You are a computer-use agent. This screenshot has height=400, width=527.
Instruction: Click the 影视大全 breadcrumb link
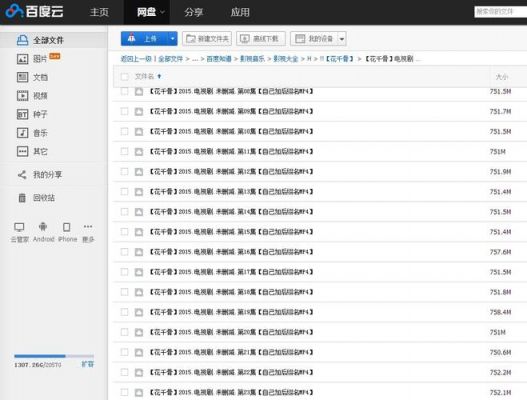pyautogui.click(x=286, y=59)
